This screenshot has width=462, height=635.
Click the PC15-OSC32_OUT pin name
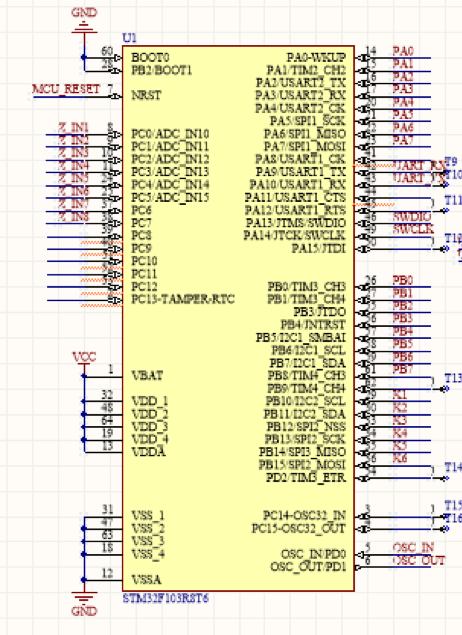tap(299, 528)
